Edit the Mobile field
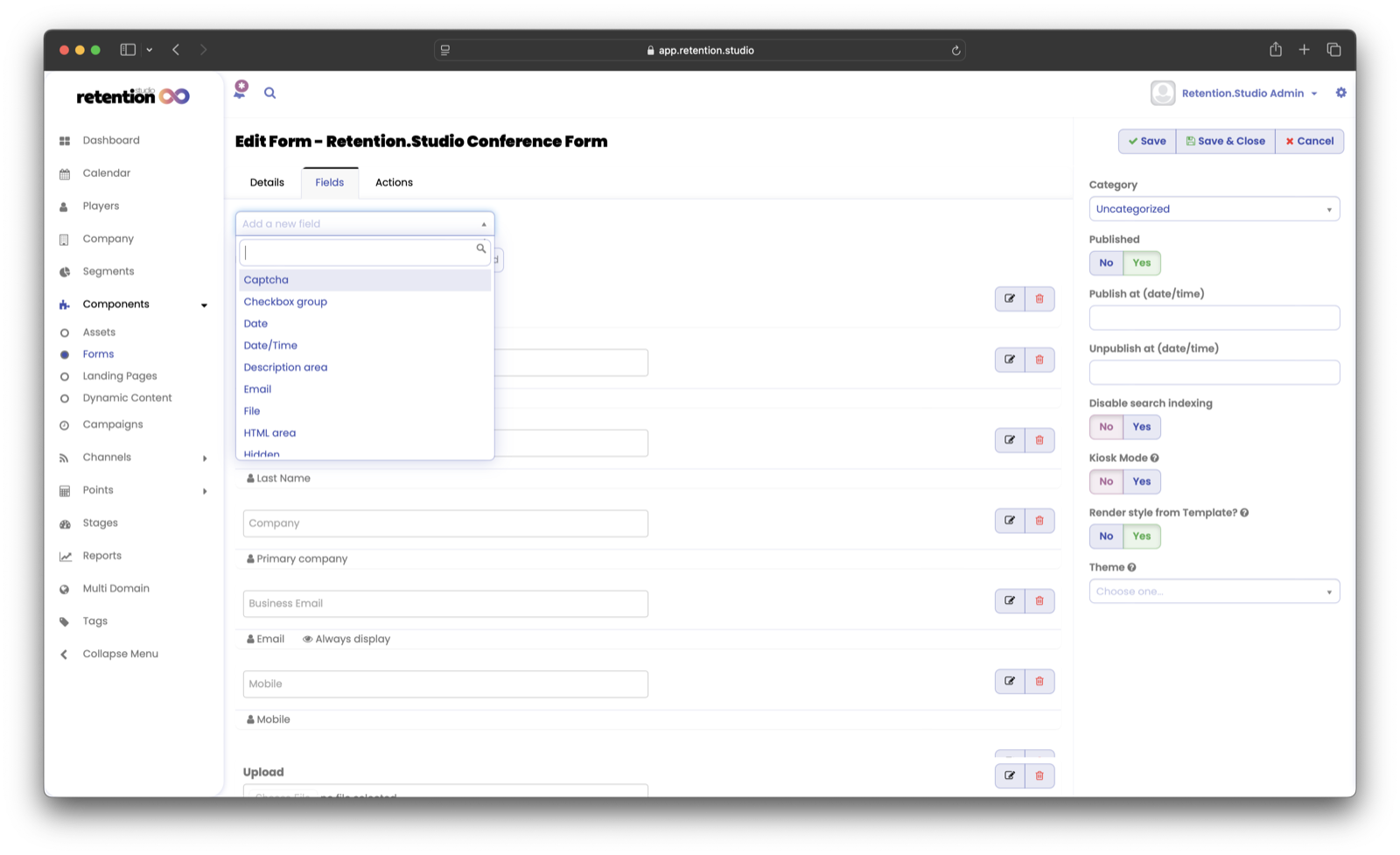The width and height of the screenshot is (1400, 855). click(x=1010, y=681)
